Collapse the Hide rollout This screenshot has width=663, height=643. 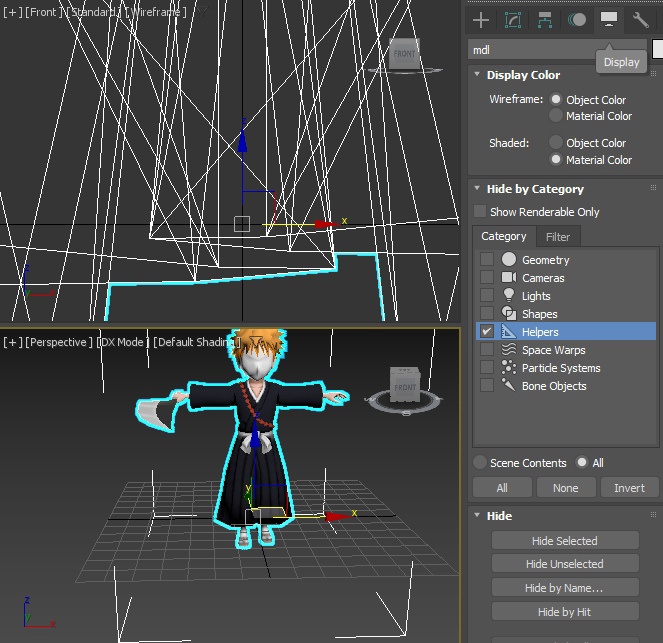coord(477,515)
